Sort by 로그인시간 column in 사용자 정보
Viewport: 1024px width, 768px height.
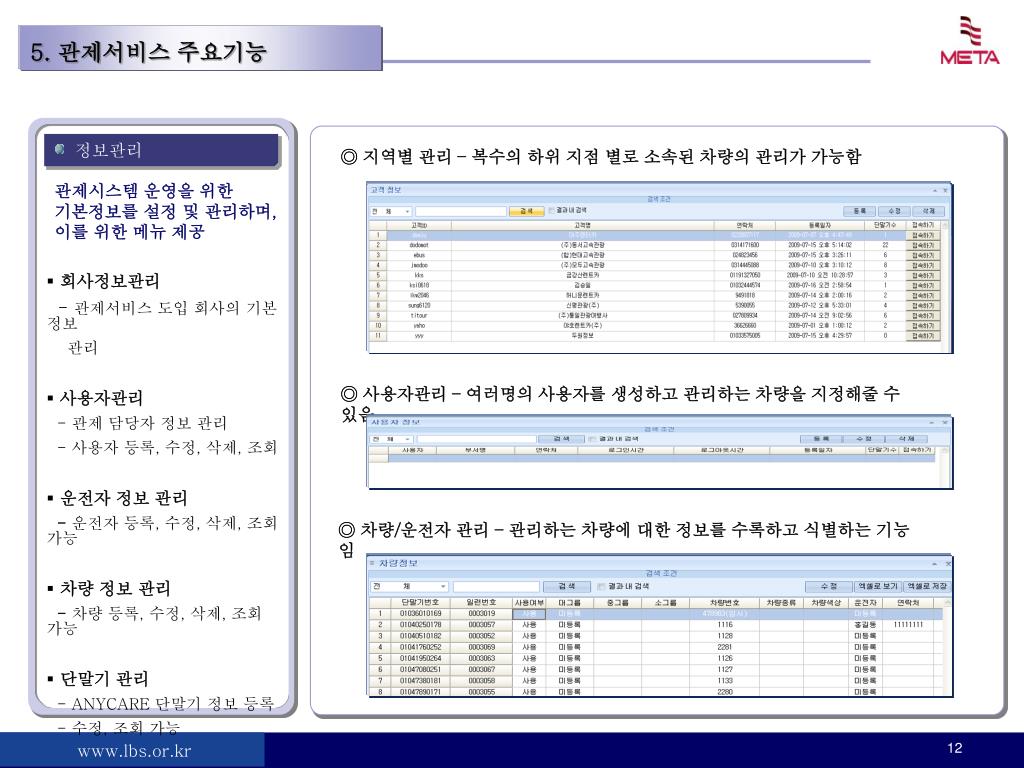click(x=626, y=450)
